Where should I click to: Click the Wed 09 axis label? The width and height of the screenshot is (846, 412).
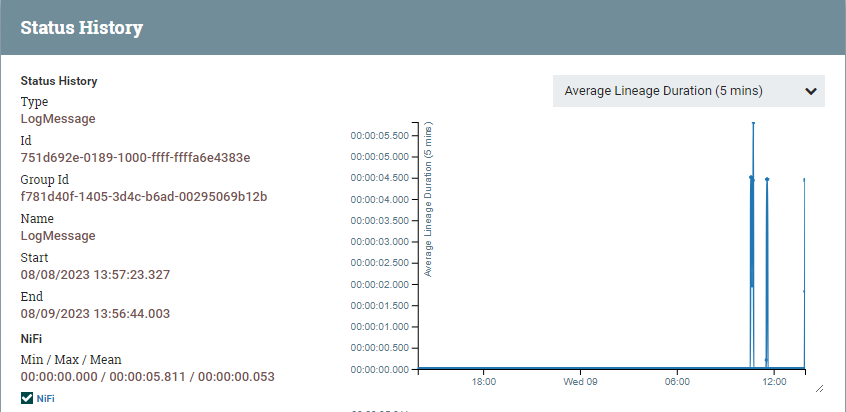(580, 382)
